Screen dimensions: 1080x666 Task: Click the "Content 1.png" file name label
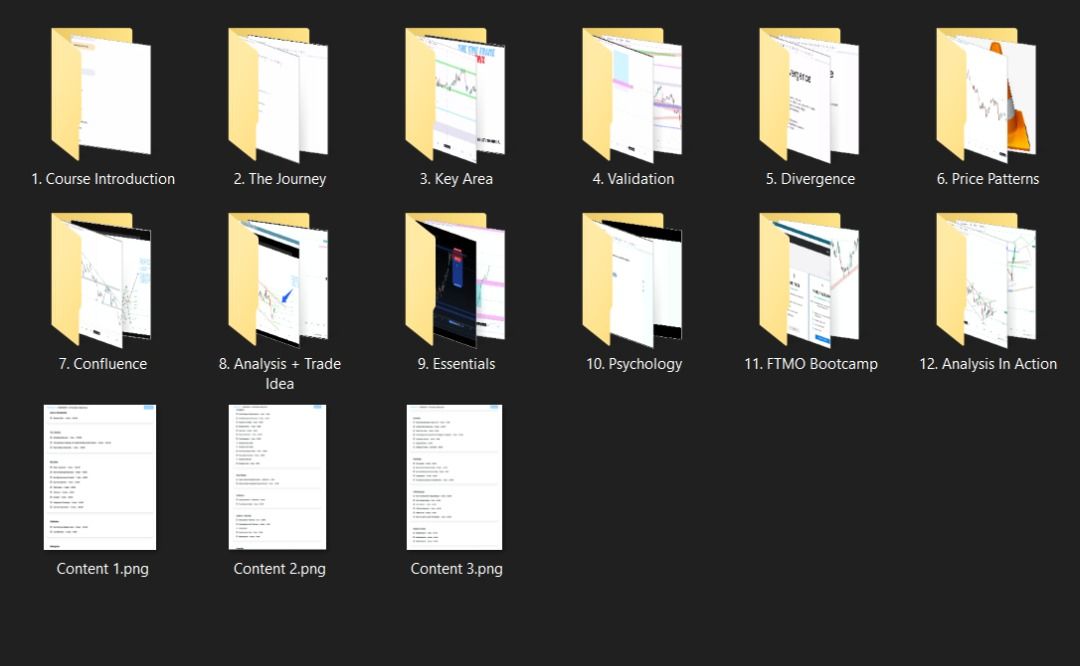102,569
